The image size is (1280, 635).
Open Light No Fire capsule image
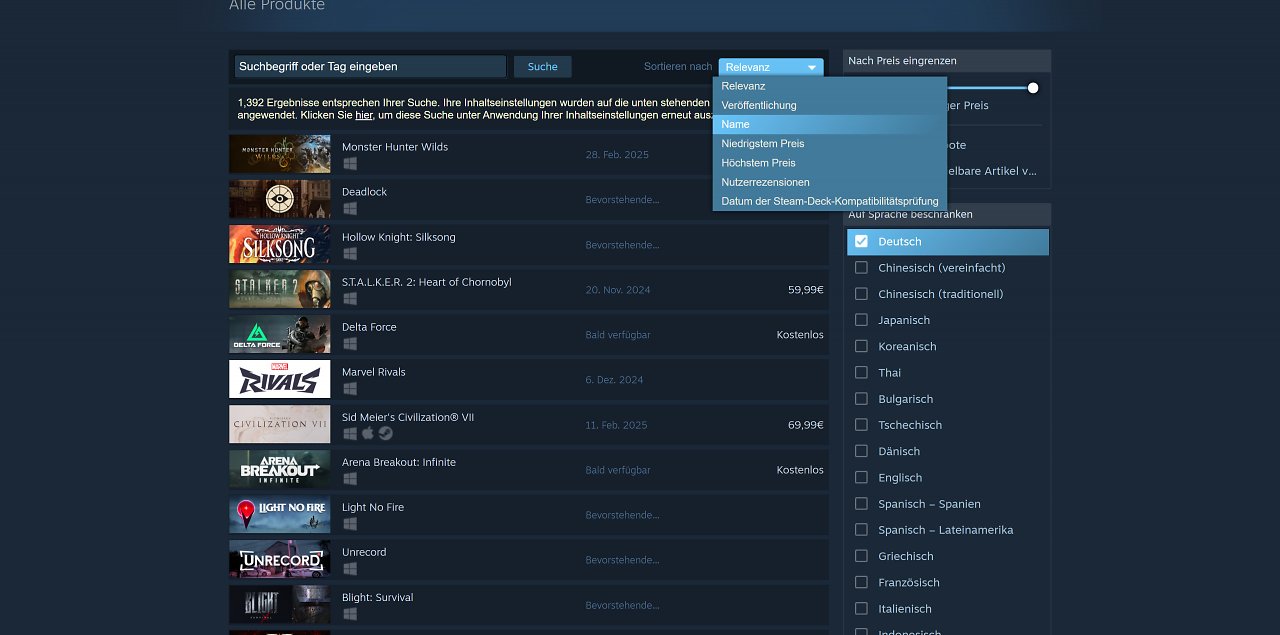pos(279,514)
